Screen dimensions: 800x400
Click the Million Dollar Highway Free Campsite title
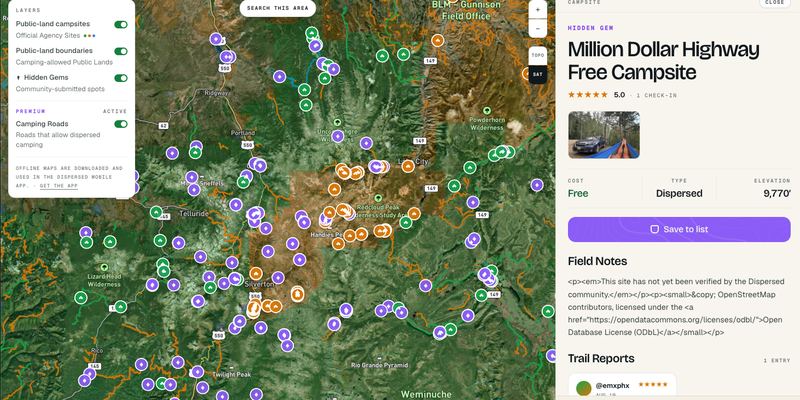(x=663, y=61)
